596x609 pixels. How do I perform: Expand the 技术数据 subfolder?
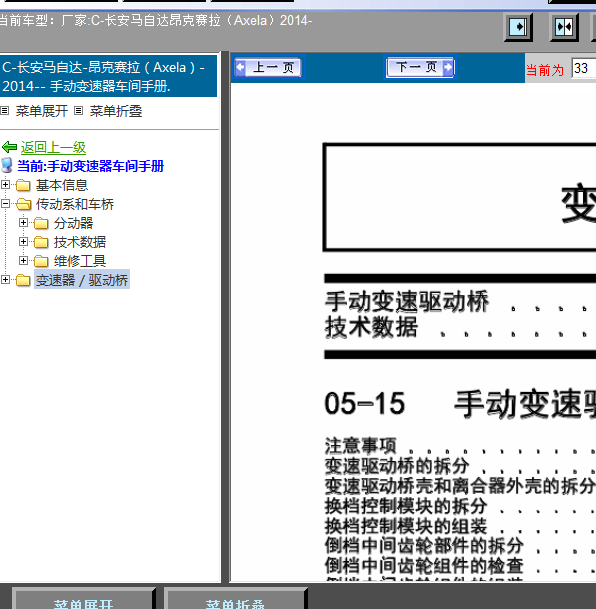tap(23, 241)
